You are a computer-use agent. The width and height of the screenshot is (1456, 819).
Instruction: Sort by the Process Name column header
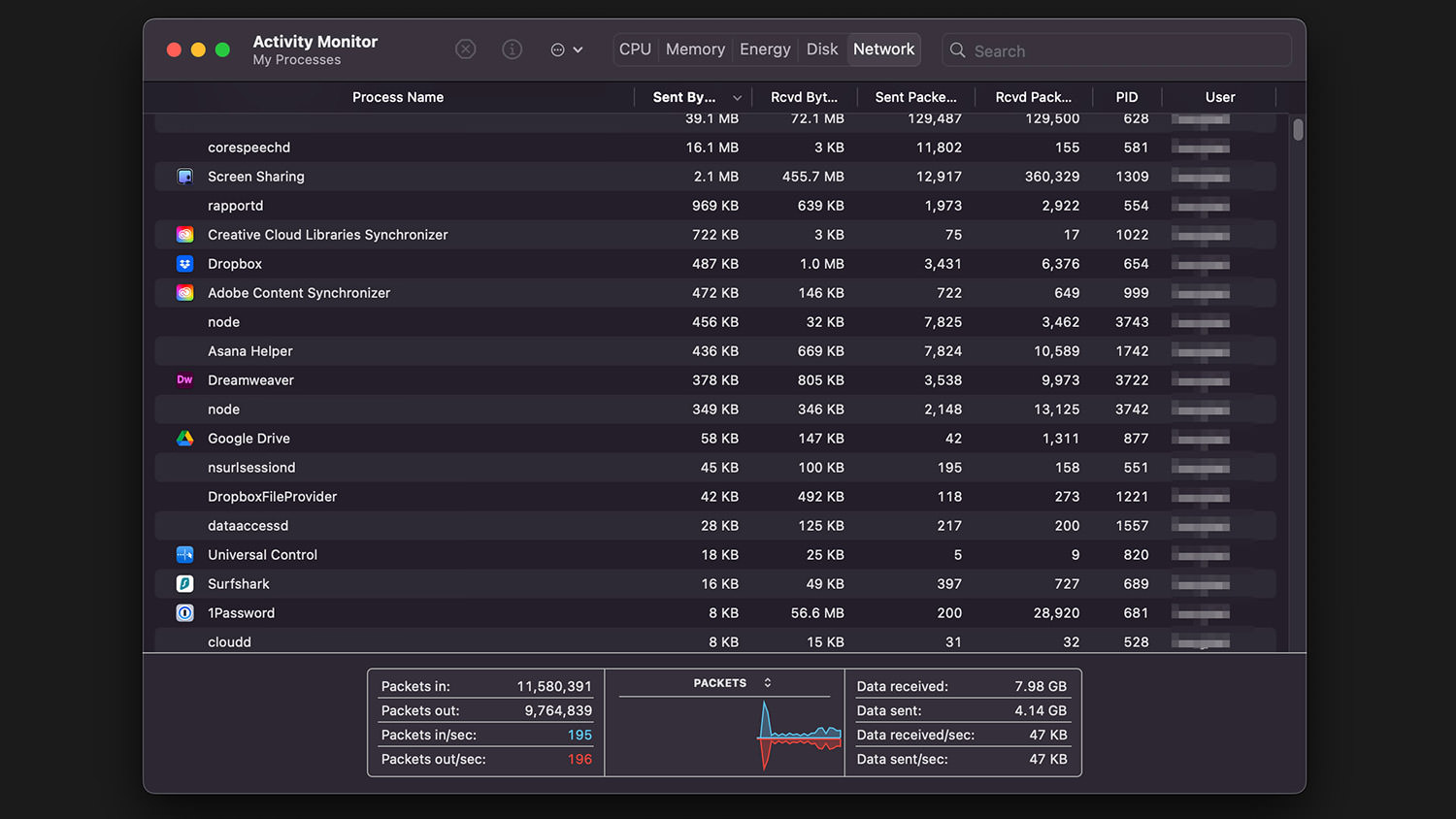coord(398,97)
